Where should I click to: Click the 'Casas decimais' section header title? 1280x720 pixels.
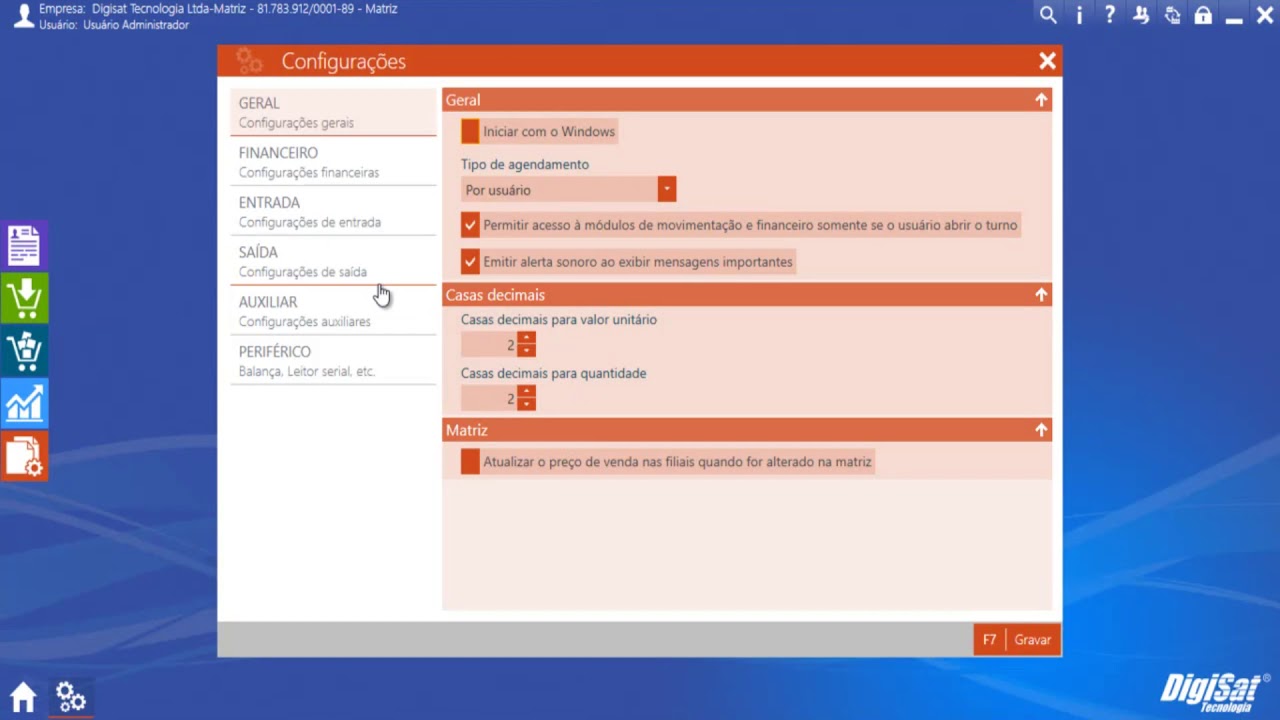pyautogui.click(x=495, y=295)
